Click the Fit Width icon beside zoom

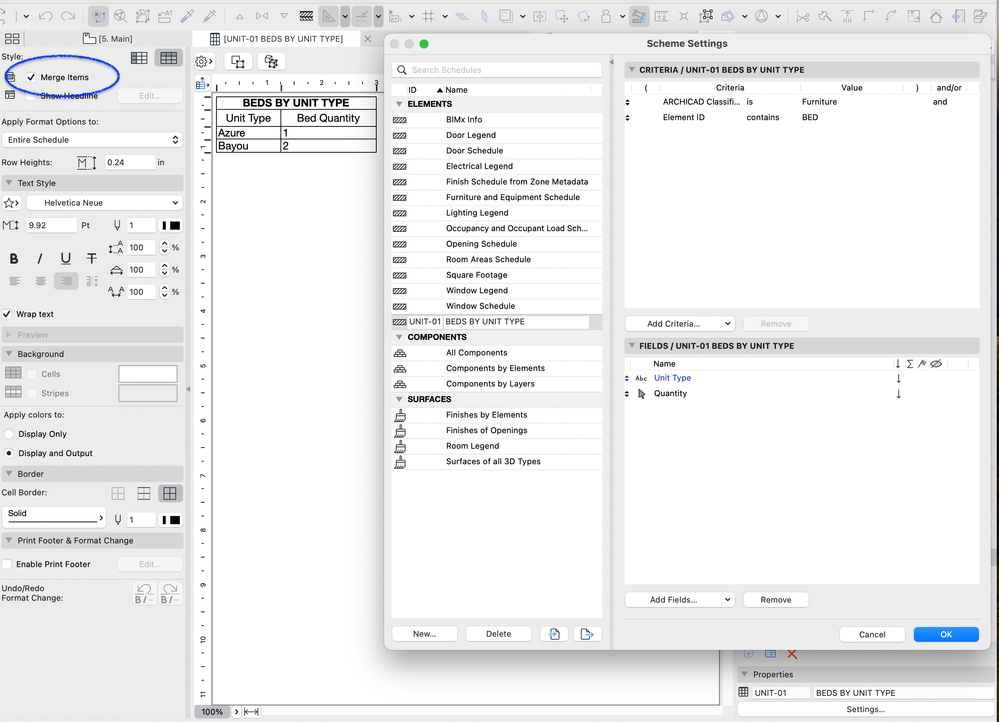pos(250,712)
